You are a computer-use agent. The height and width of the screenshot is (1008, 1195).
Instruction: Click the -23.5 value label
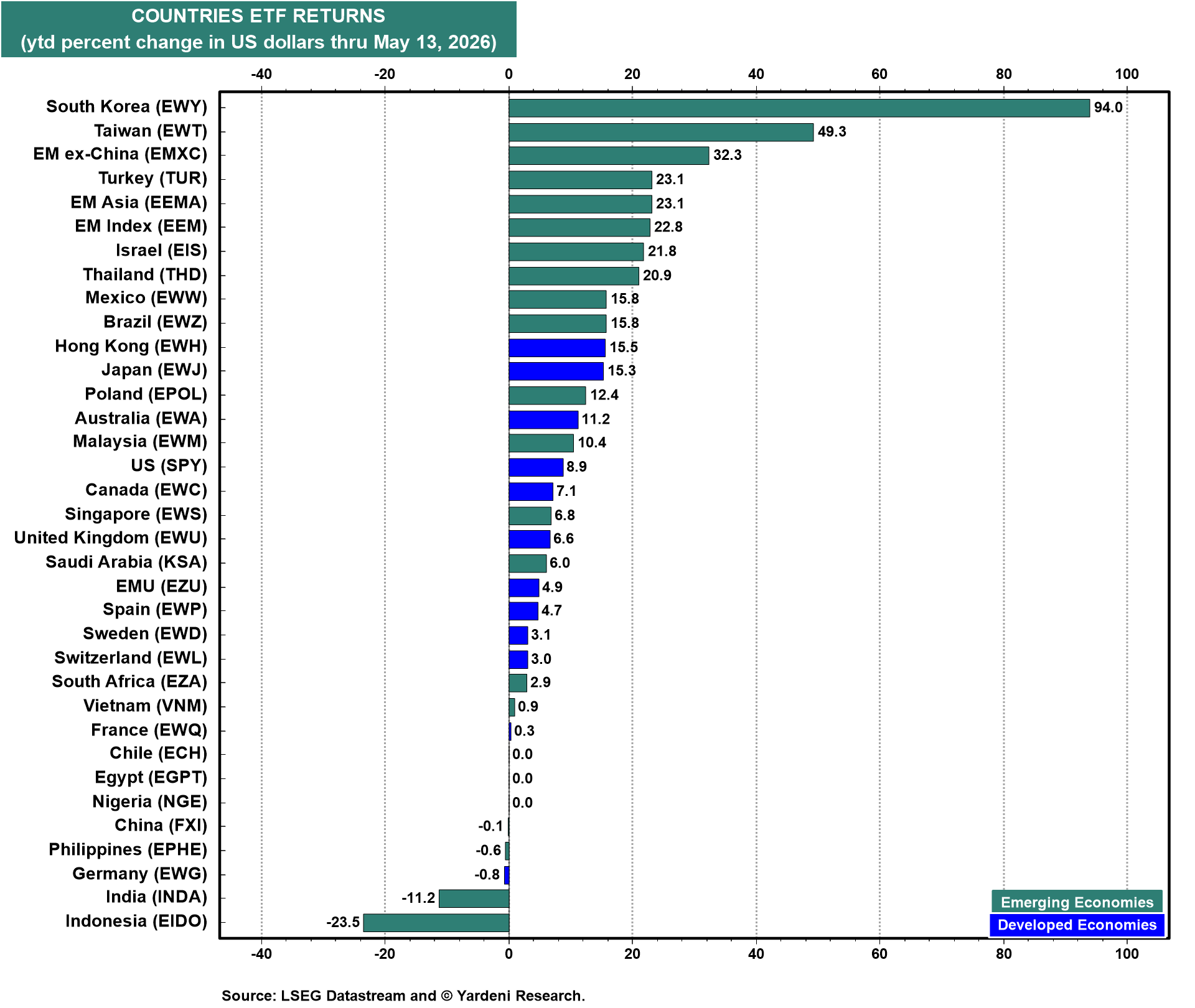(343, 922)
